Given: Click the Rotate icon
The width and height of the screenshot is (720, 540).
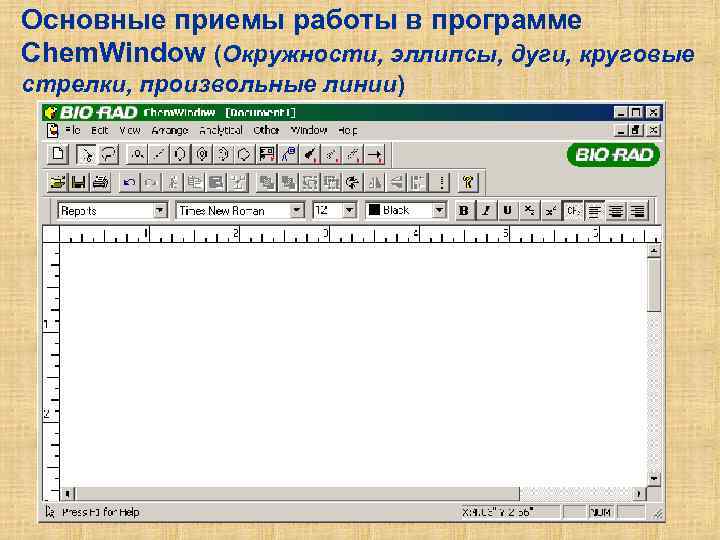Looking at the screenshot, I should (353, 183).
